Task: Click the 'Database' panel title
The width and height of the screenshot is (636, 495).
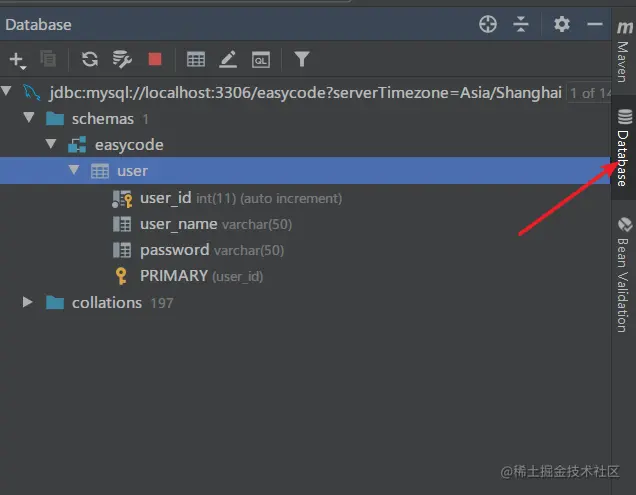Action: 39,25
